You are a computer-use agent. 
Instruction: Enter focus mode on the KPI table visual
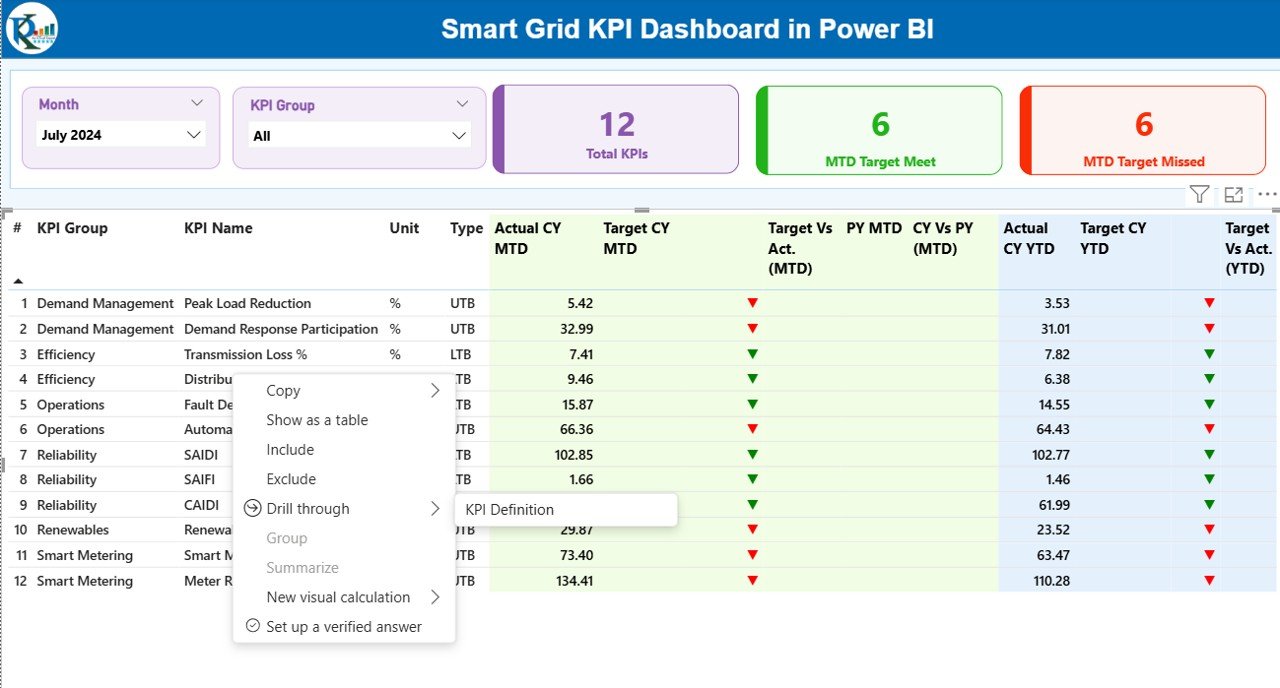[x=1233, y=194]
